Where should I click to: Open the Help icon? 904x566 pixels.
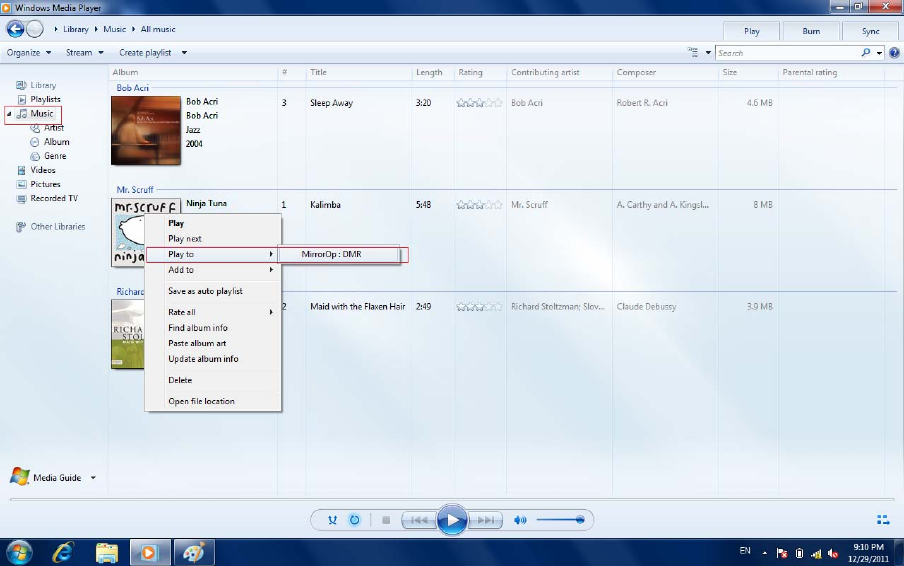(894, 53)
